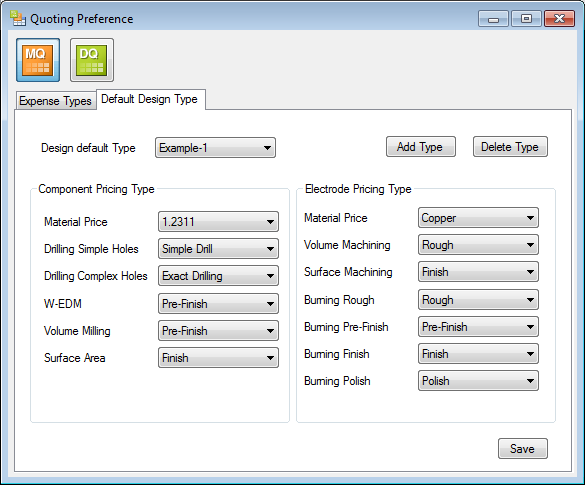Open the electrode Material Price Copper dropdown
The width and height of the screenshot is (585, 485).
coord(478,218)
